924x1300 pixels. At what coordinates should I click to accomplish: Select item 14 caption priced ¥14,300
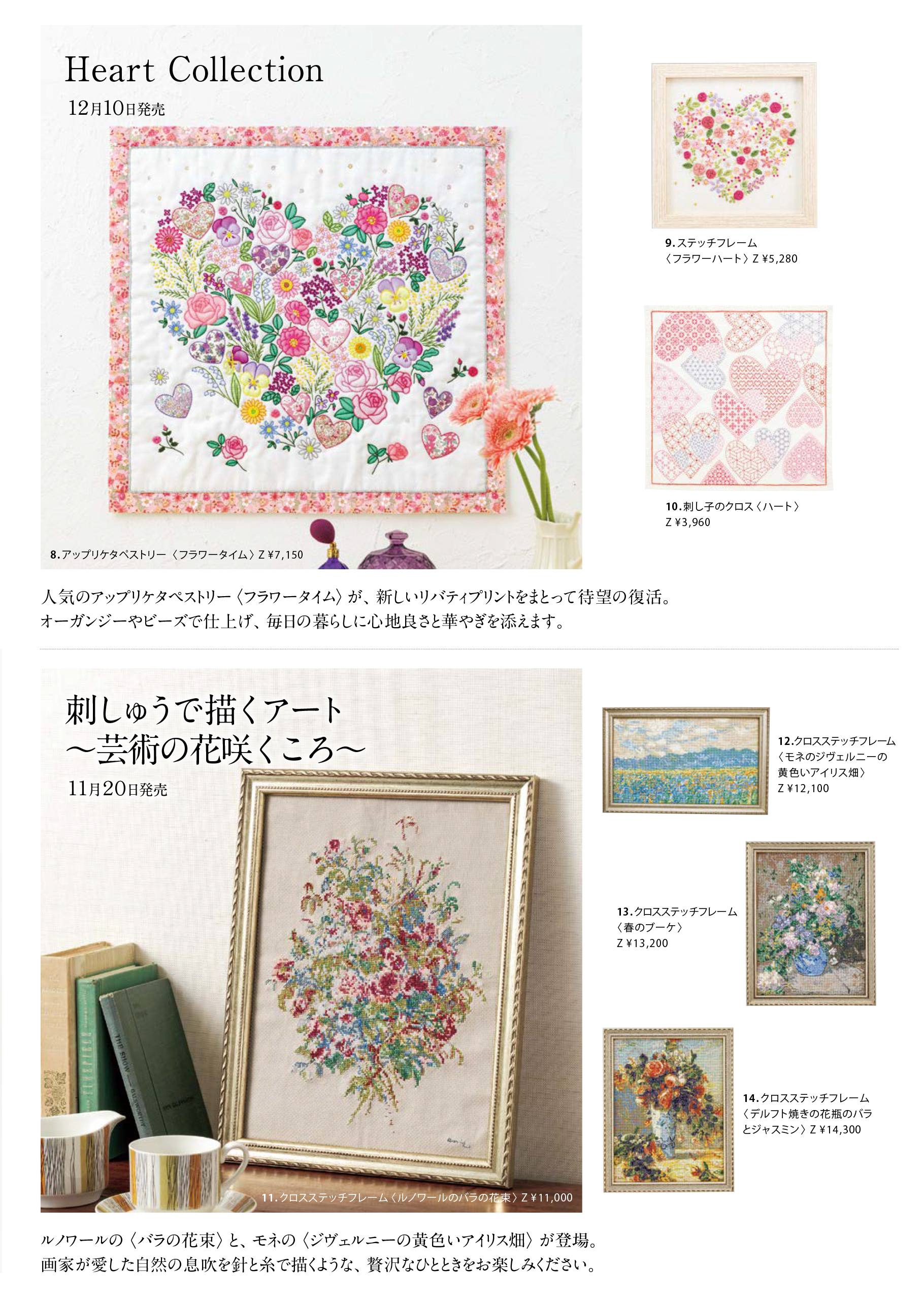[x=807, y=1114]
